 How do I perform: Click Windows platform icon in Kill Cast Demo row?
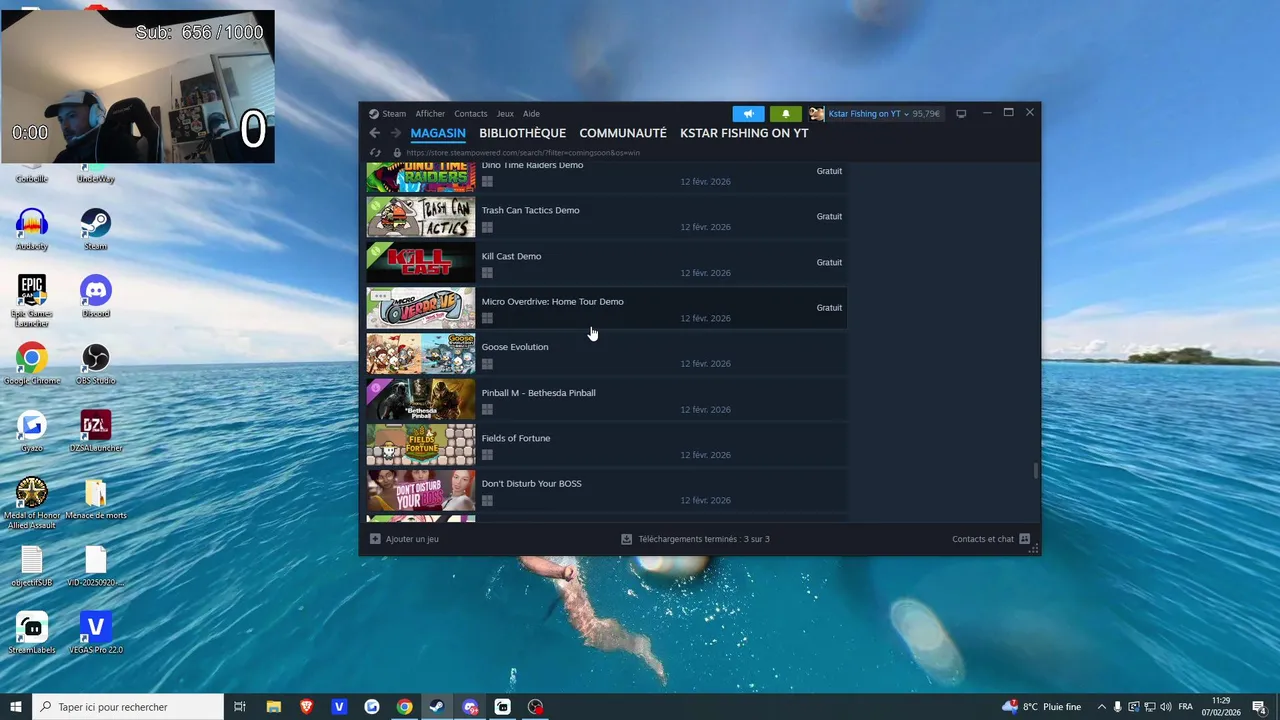(x=487, y=273)
